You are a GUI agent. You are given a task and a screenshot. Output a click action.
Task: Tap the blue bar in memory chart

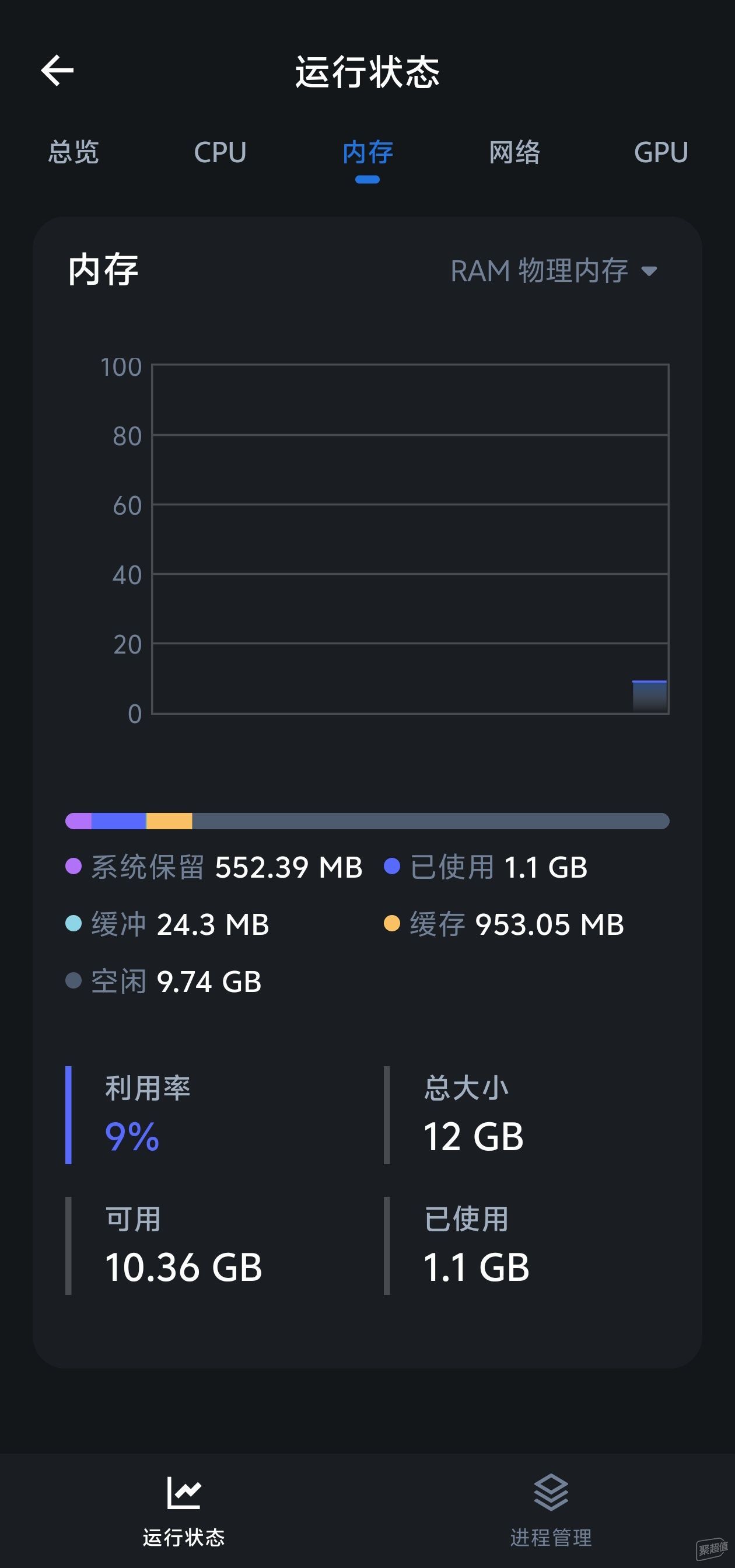tap(649, 696)
